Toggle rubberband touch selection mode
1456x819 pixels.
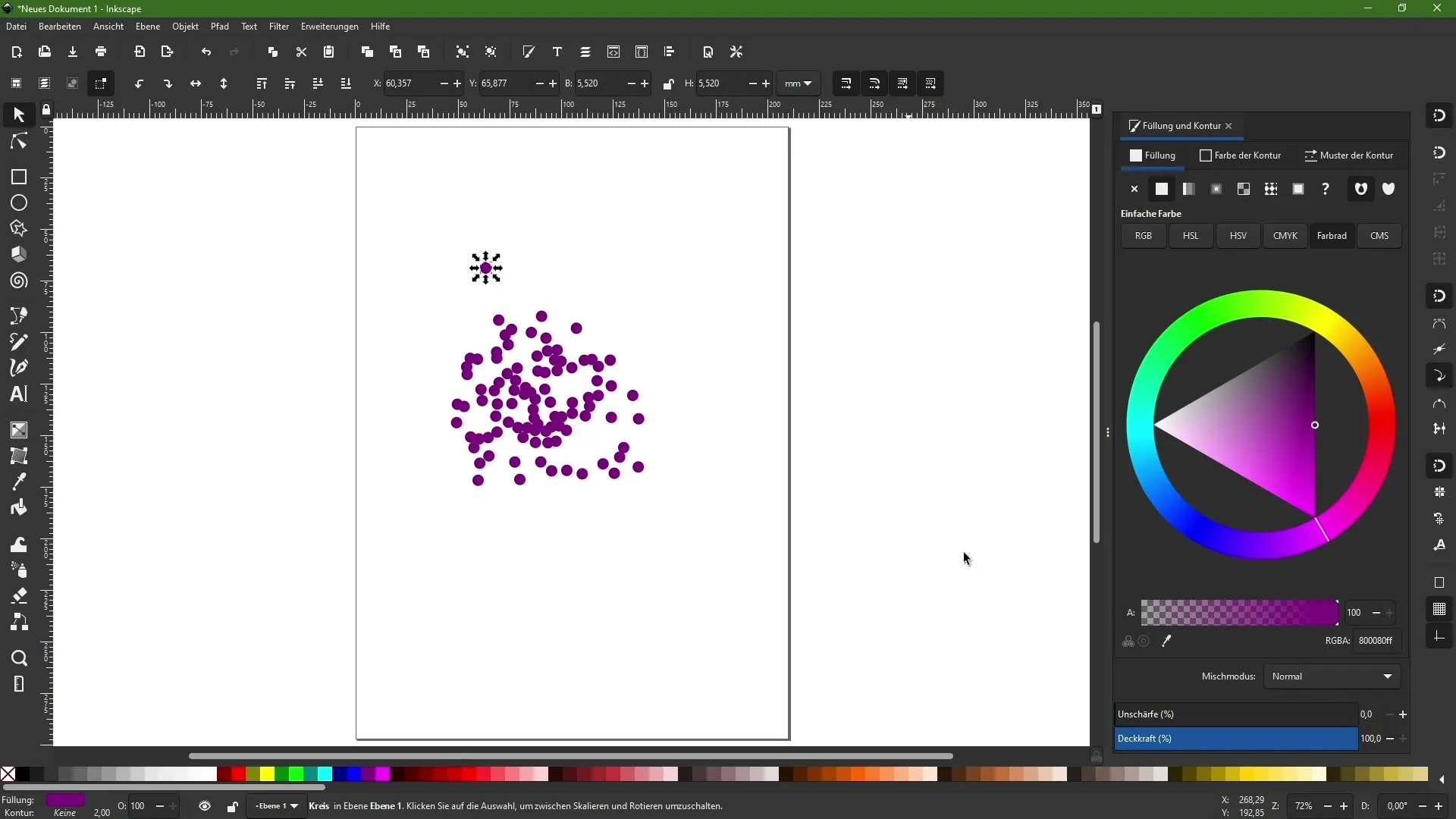(x=101, y=83)
